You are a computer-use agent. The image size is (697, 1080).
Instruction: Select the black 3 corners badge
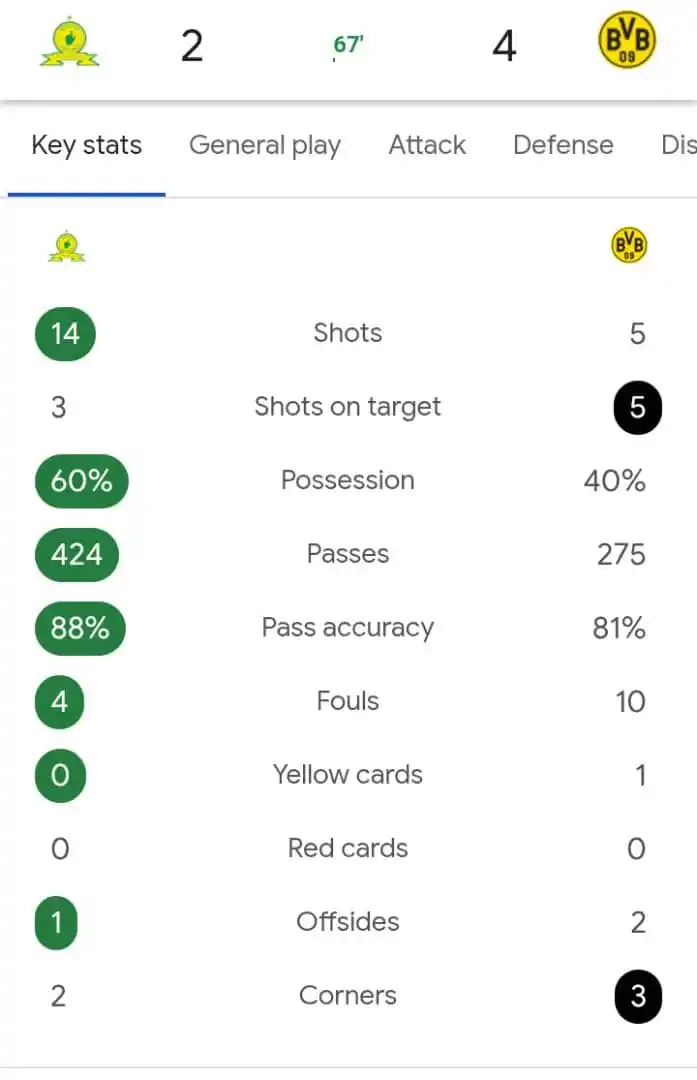(x=638, y=996)
